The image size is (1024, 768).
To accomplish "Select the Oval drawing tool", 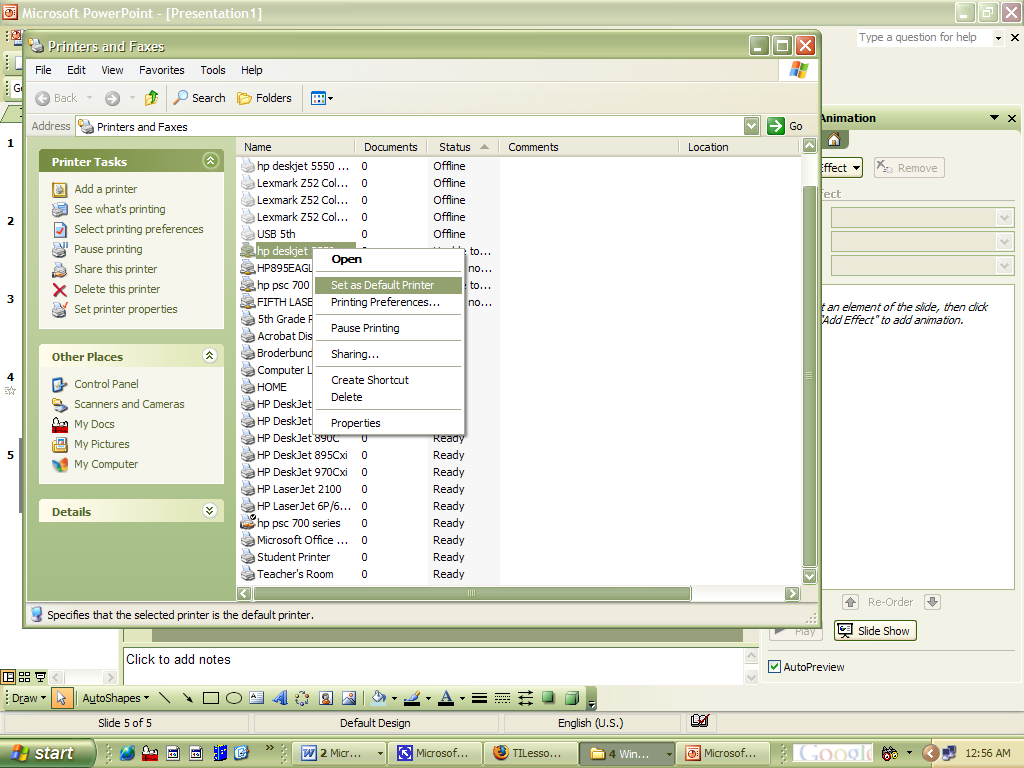I will [234, 698].
